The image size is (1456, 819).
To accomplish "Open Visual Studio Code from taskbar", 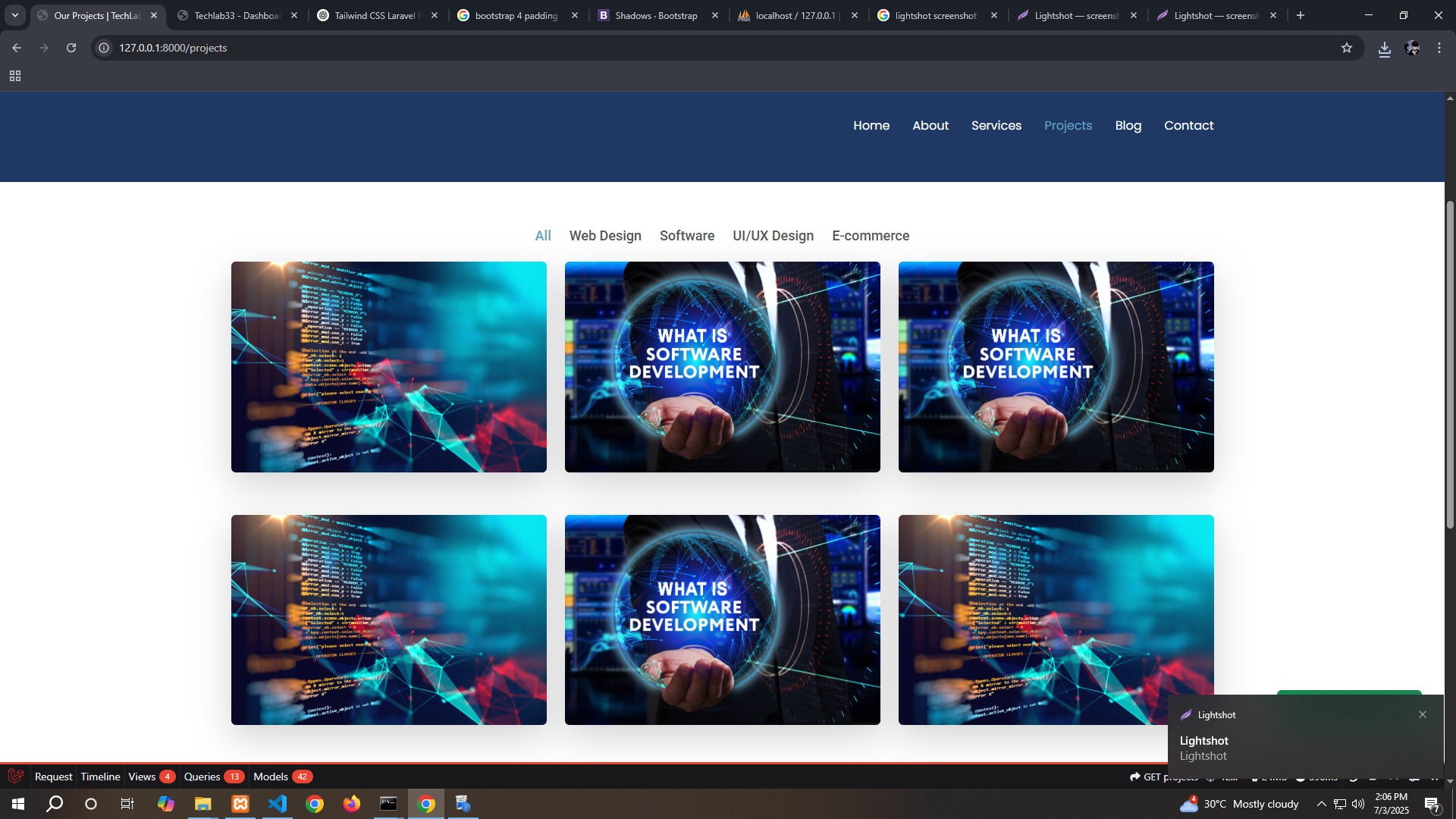I will click(278, 804).
